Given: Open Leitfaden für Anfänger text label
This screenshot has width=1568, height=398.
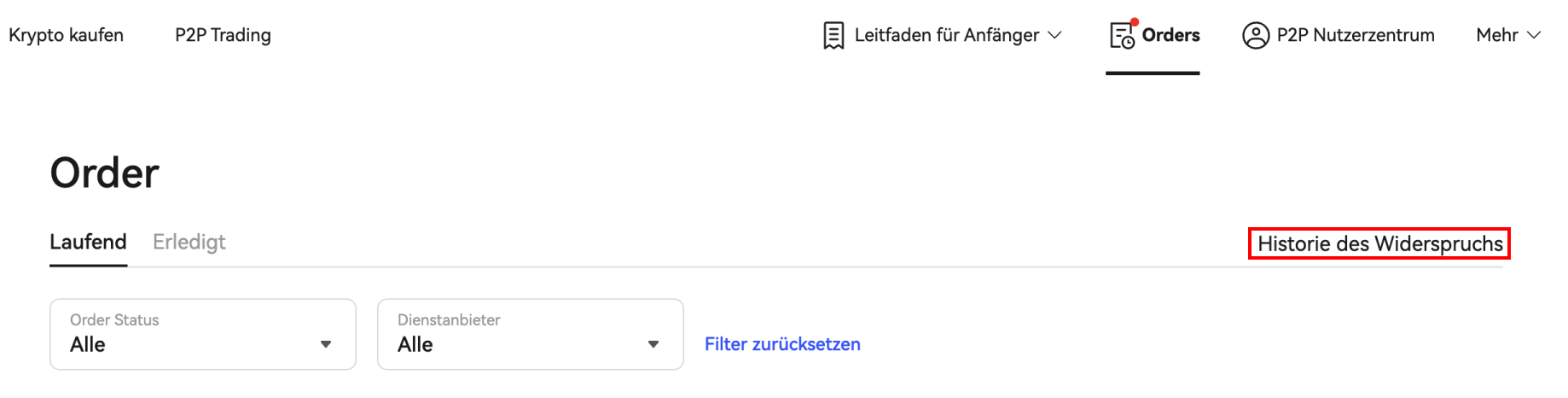Looking at the screenshot, I should point(947,35).
